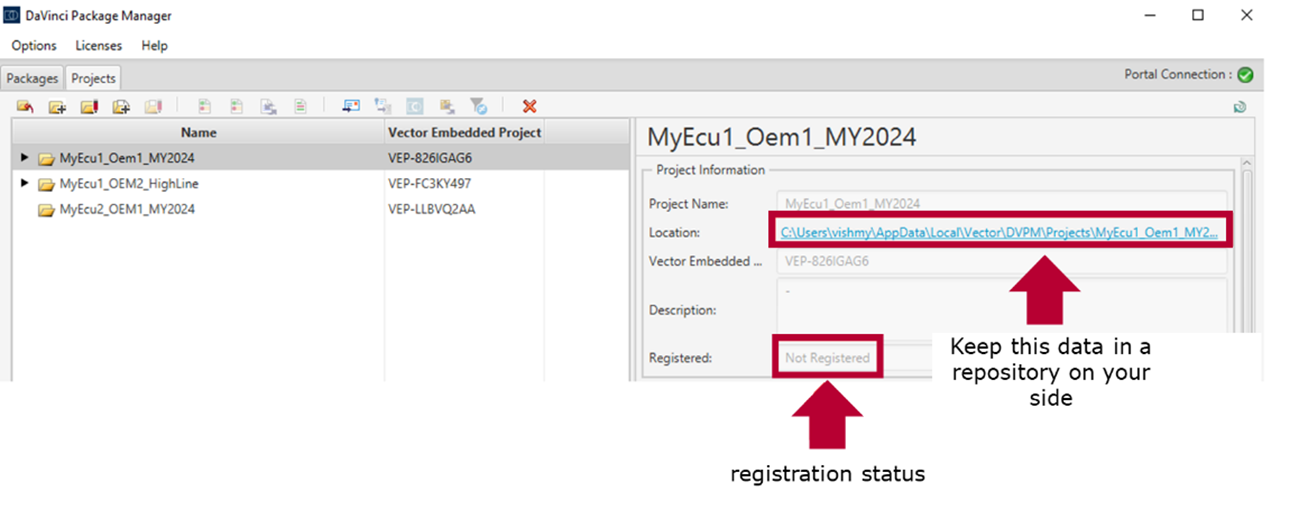The width and height of the screenshot is (1299, 510).
Task: Minimize the DaVinci Package Manager window
Action: click(x=1150, y=15)
